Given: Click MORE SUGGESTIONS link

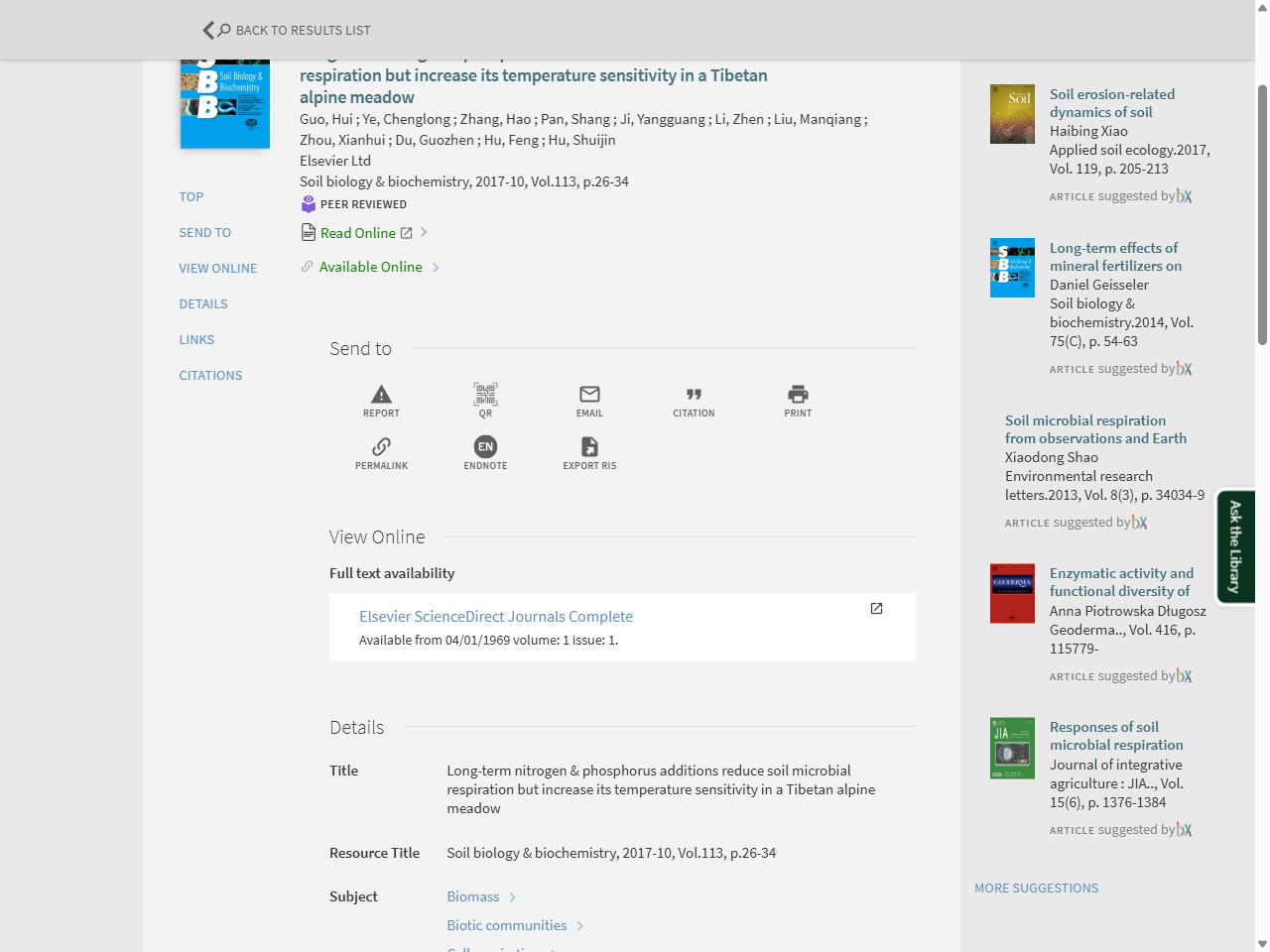Looking at the screenshot, I should click(x=1036, y=889).
